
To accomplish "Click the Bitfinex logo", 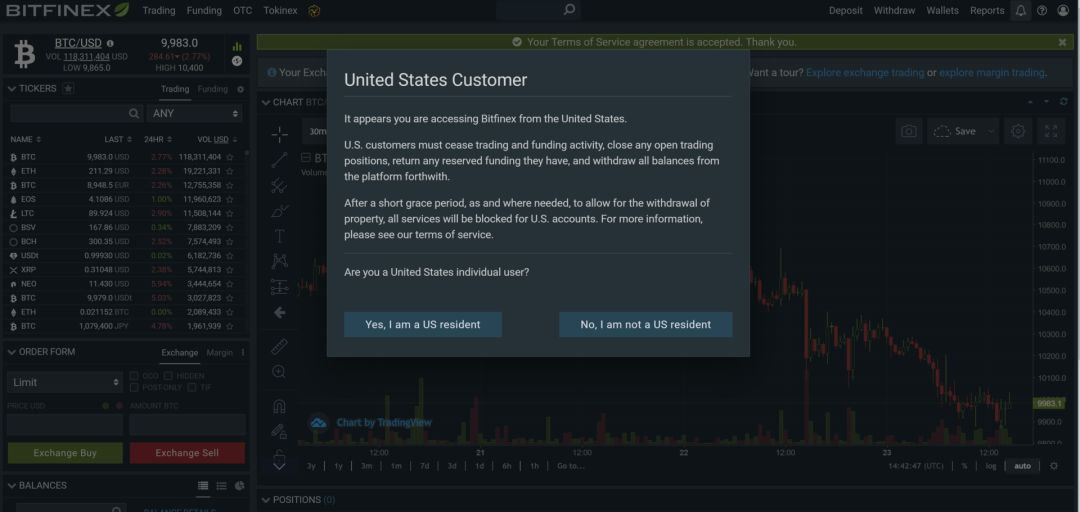I will pos(68,10).
